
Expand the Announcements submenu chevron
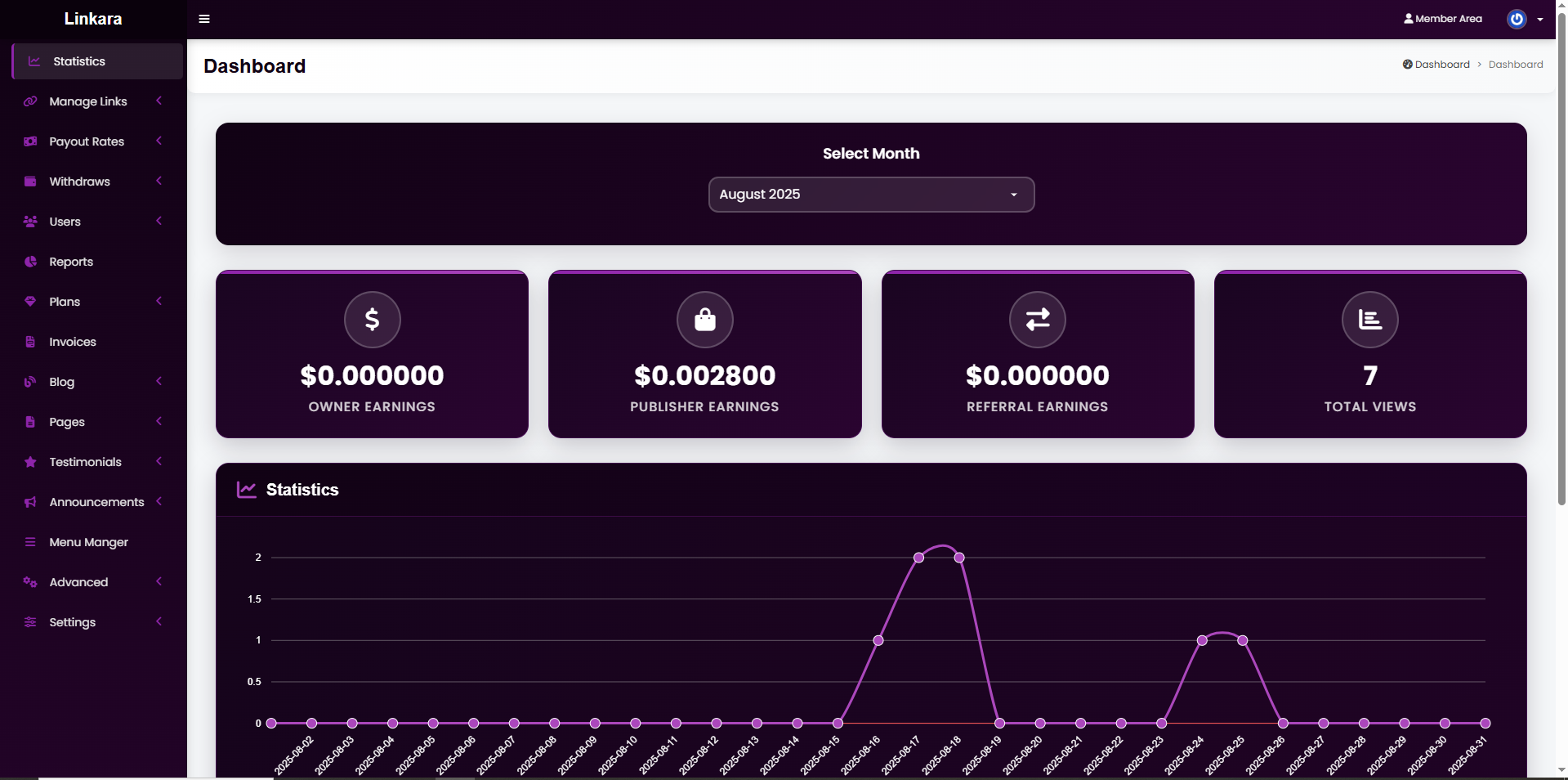click(159, 501)
